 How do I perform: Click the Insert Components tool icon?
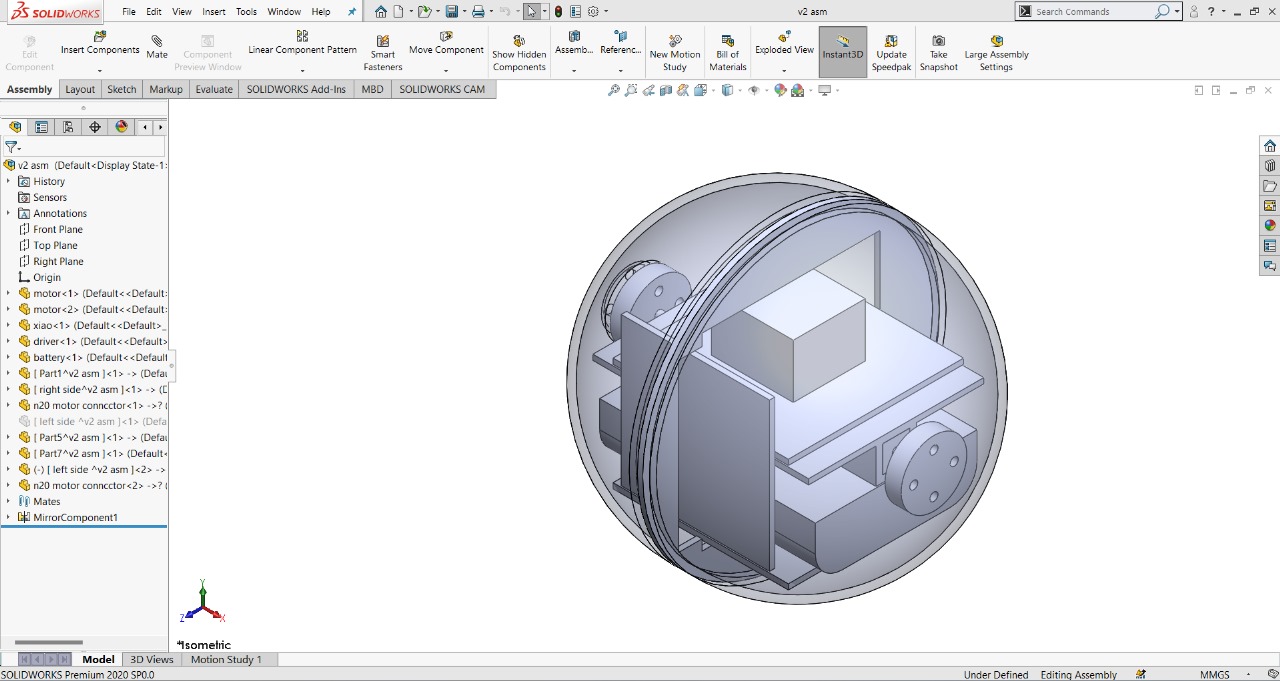(100, 36)
